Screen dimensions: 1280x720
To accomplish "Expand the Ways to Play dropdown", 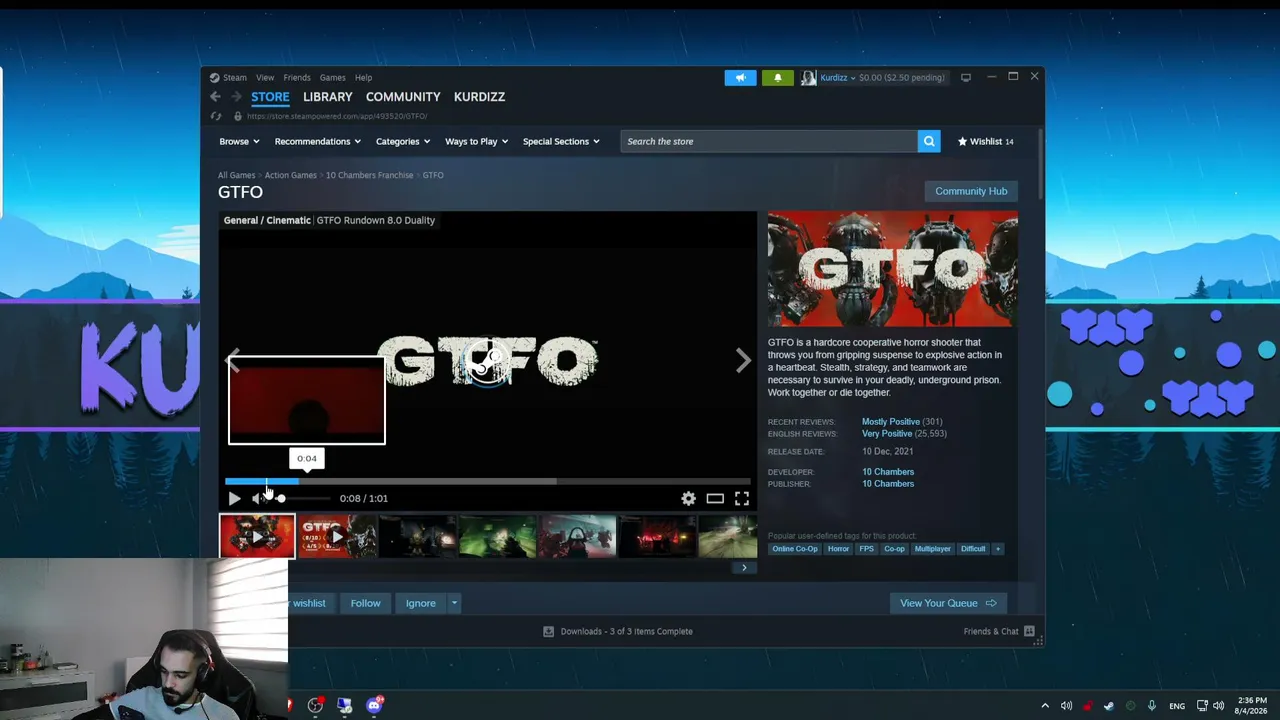I will [x=476, y=141].
